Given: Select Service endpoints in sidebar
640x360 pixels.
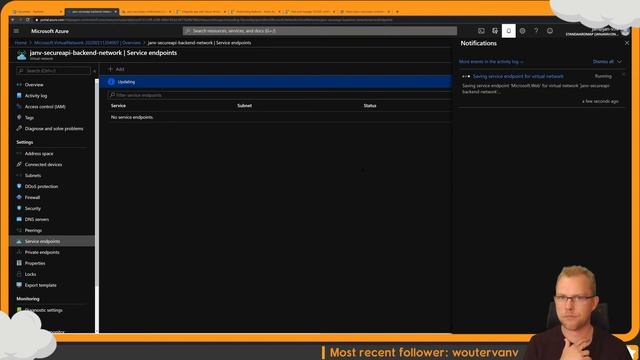Looking at the screenshot, I should click(52, 241).
